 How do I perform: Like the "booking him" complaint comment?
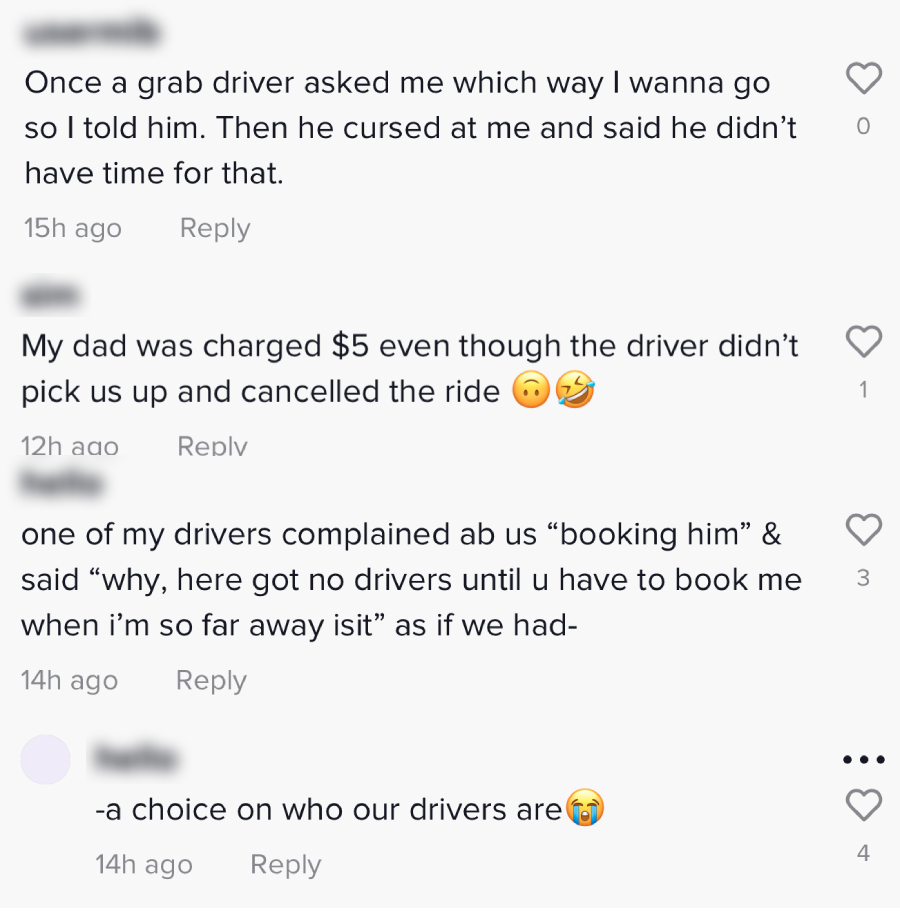(x=864, y=530)
